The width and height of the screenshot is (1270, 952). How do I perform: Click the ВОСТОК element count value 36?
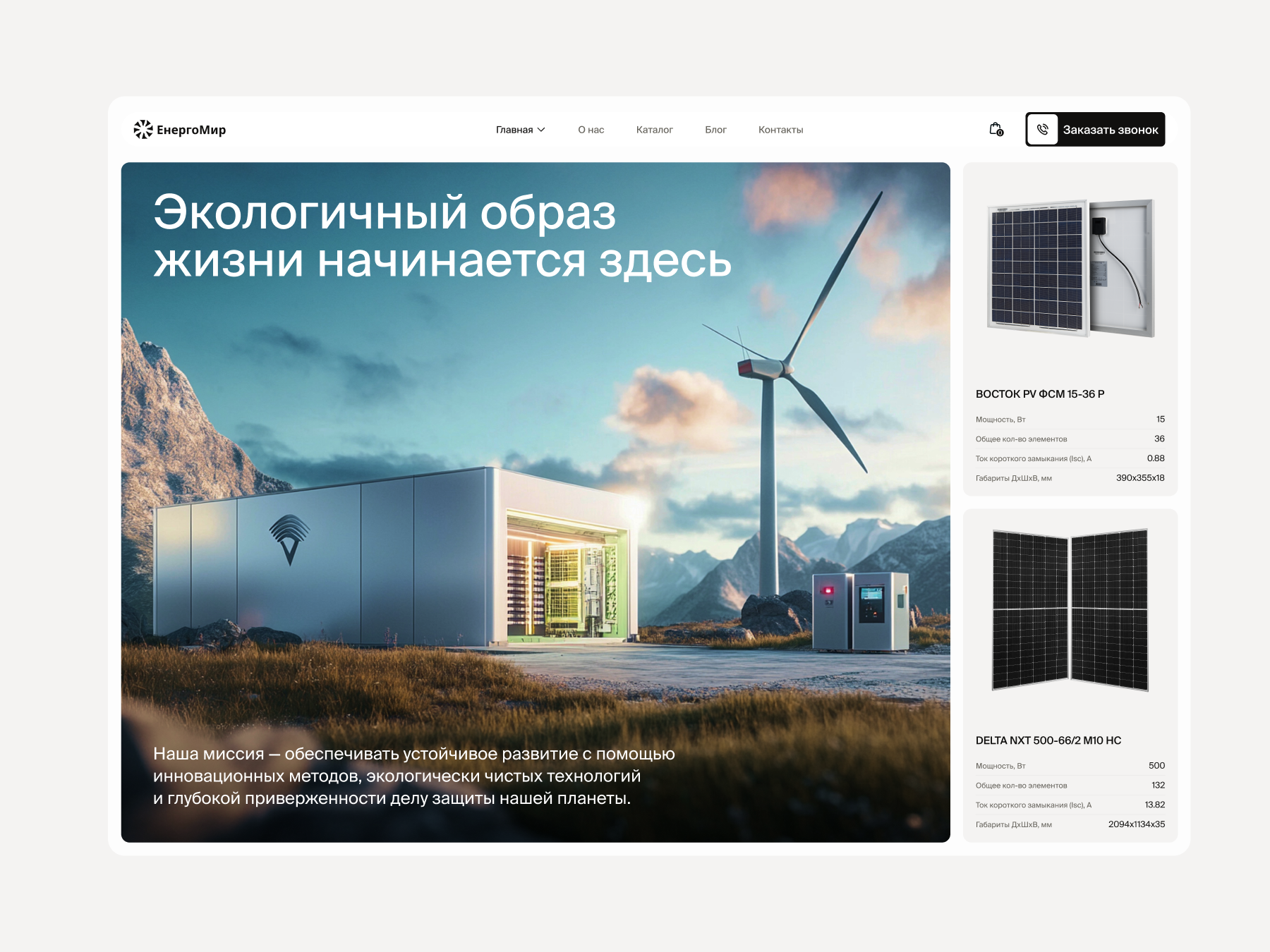coord(1159,439)
